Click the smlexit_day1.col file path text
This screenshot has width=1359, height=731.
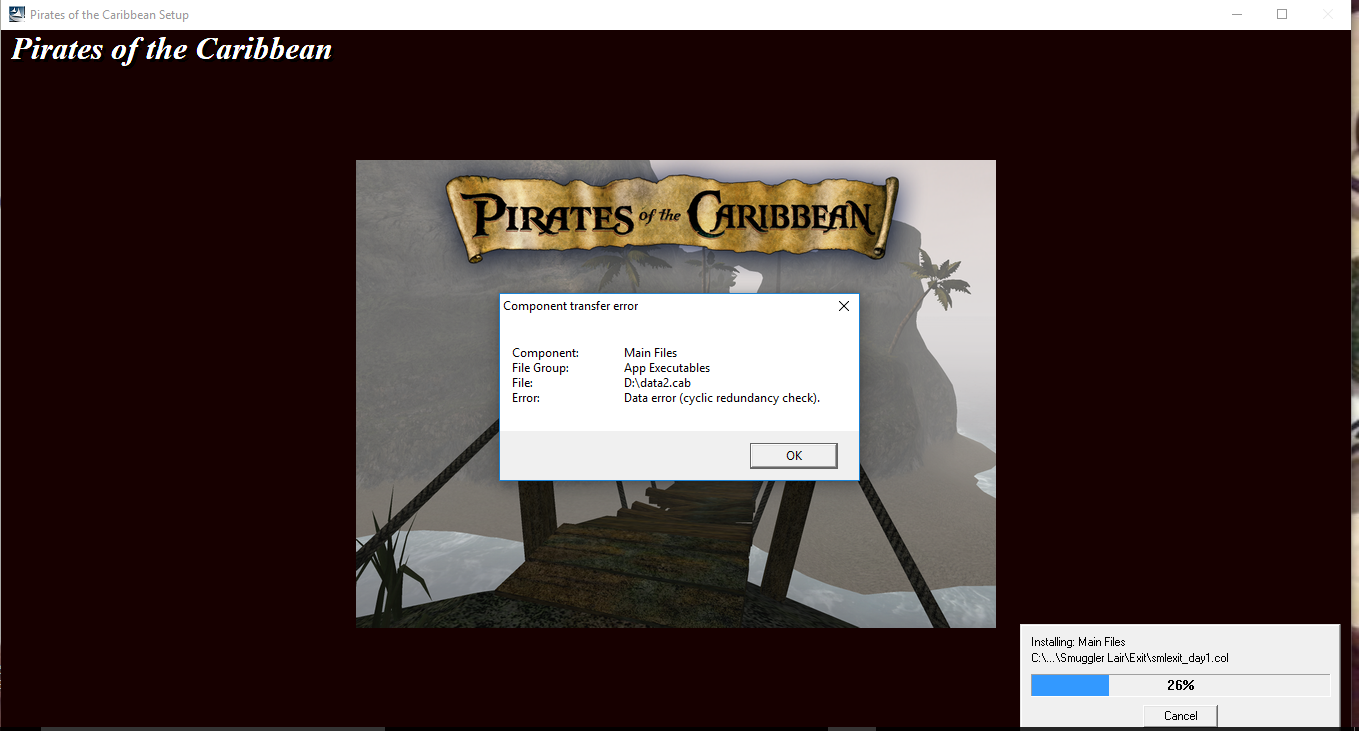[x=1129, y=658]
